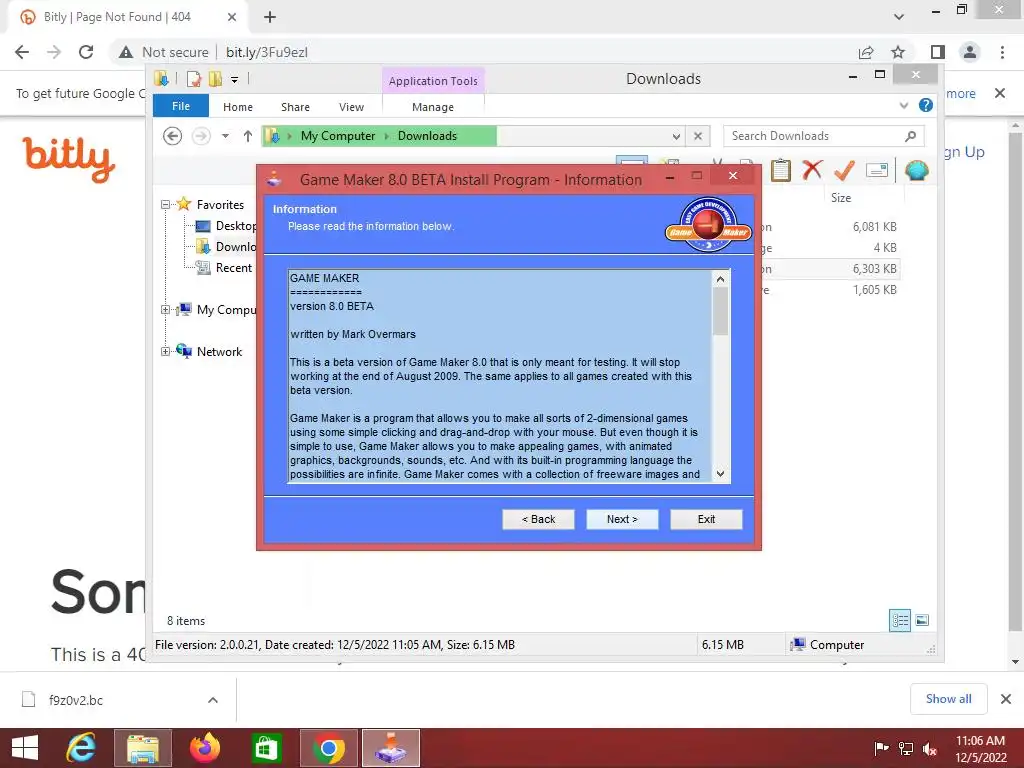The width and height of the screenshot is (1024, 768).
Task: Collapse the Favorites tree node
Action: (x=165, y=204)
